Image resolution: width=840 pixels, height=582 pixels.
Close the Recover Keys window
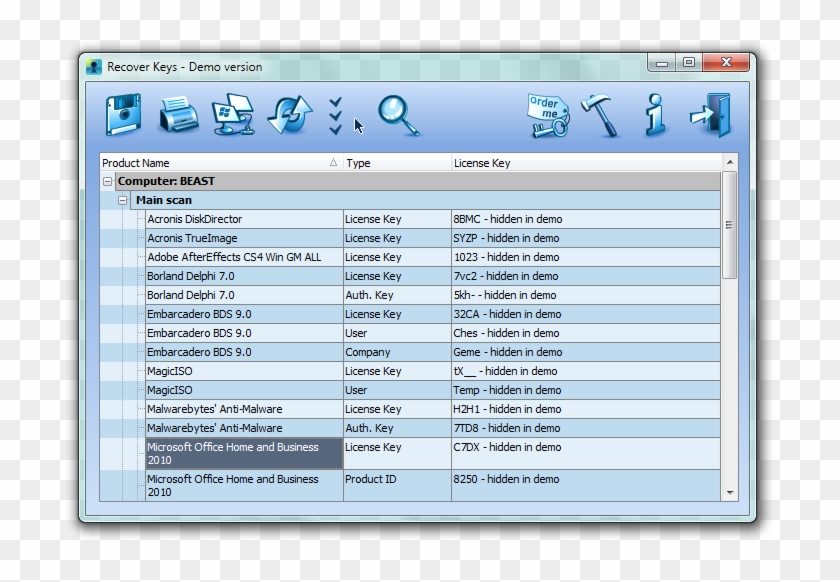coord(726,62)
